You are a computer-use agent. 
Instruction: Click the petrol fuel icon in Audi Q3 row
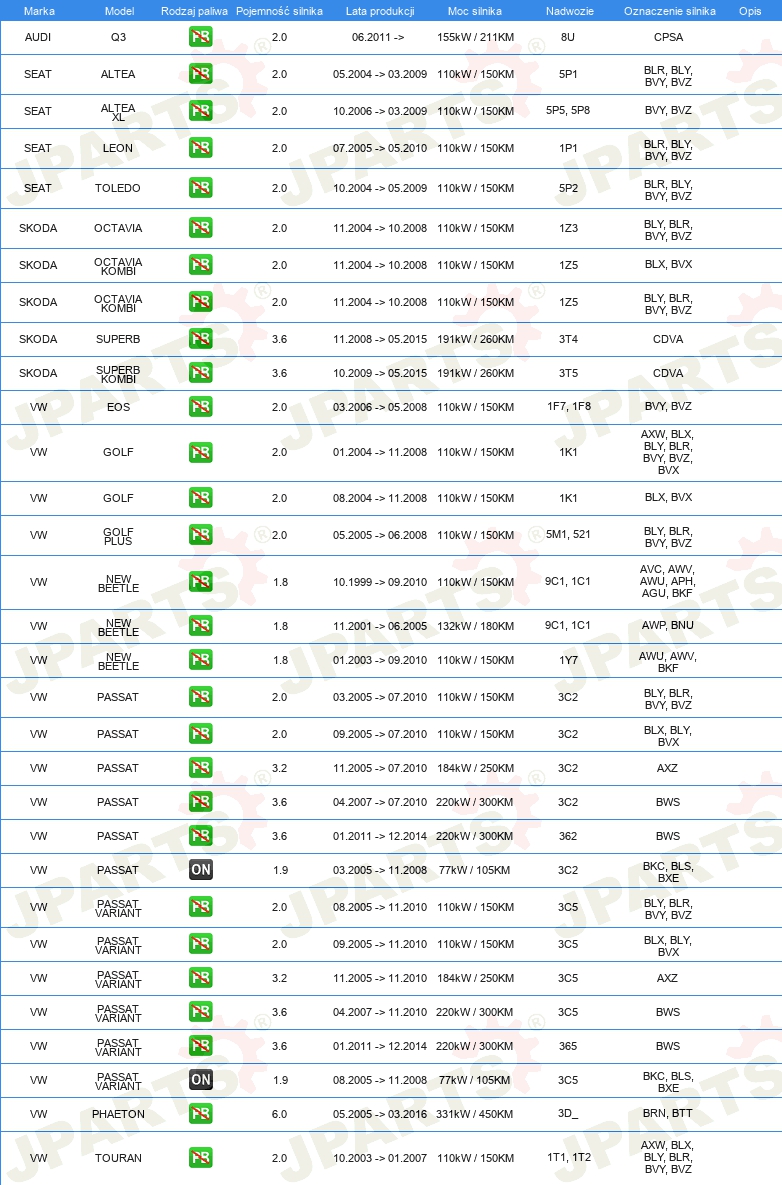pos(200,37)
